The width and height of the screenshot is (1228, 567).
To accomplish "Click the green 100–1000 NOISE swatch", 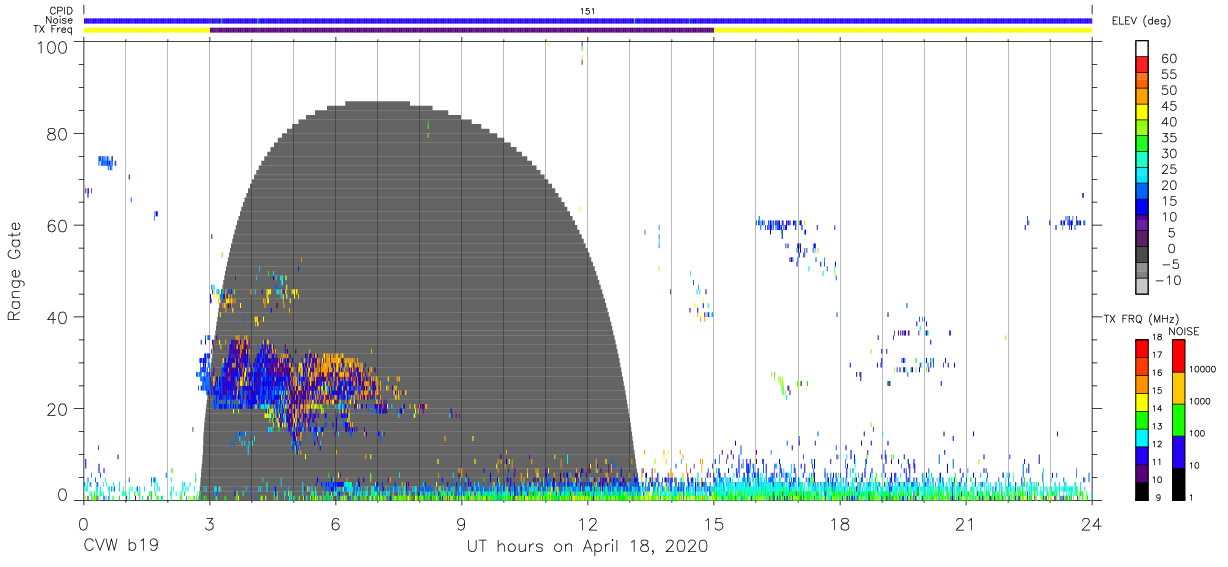I will [x=1179, y=419].
